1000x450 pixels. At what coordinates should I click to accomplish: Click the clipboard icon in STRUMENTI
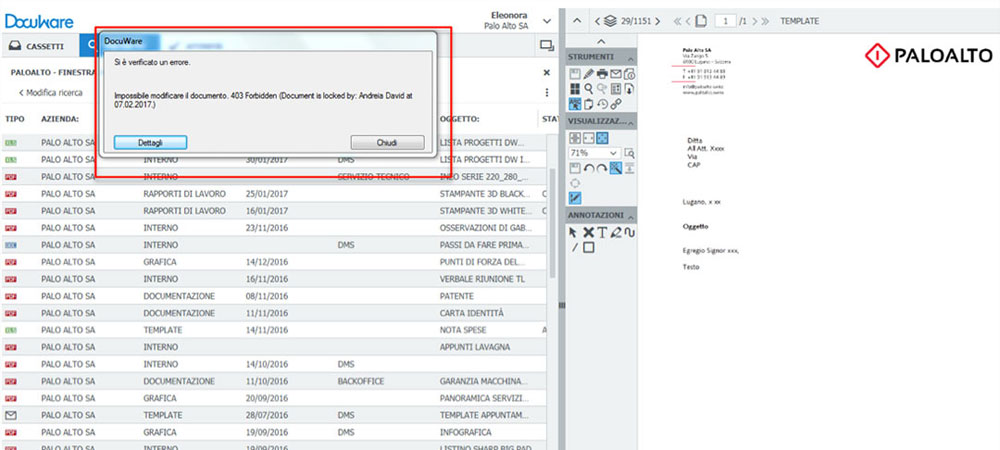589,104
